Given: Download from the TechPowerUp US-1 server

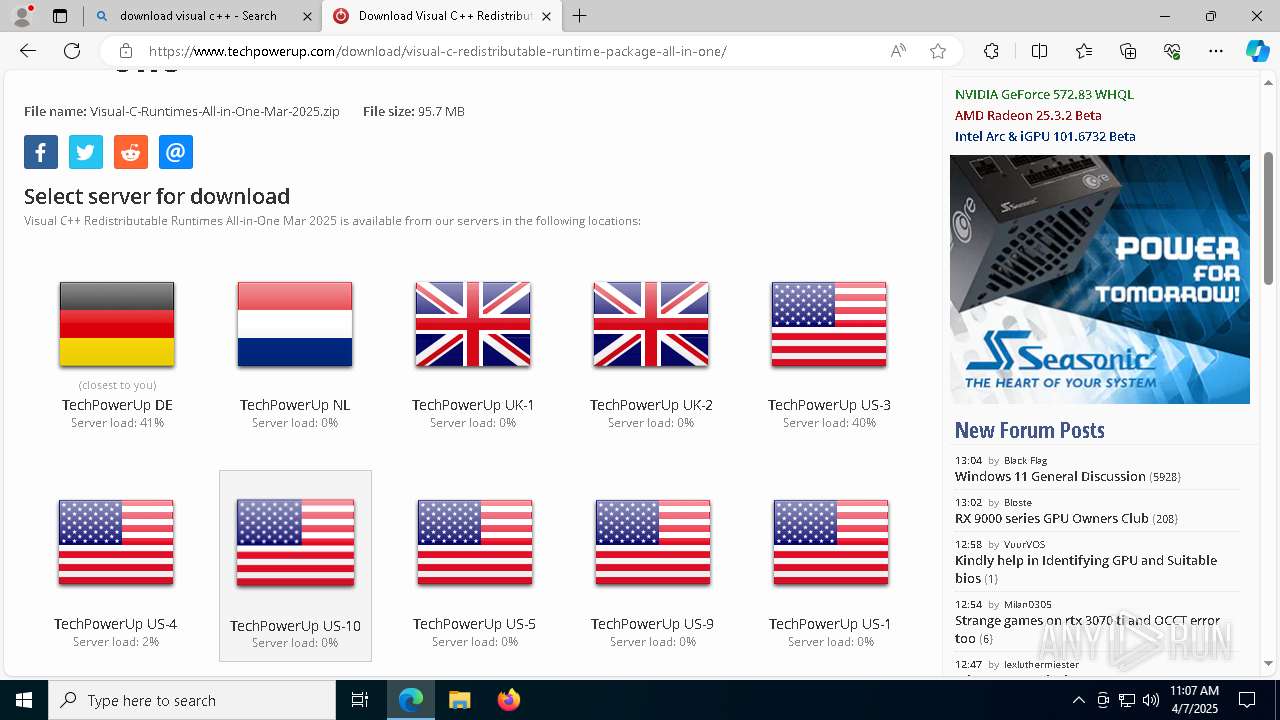Looking at the screenshot, I should [x=831, y=542].
